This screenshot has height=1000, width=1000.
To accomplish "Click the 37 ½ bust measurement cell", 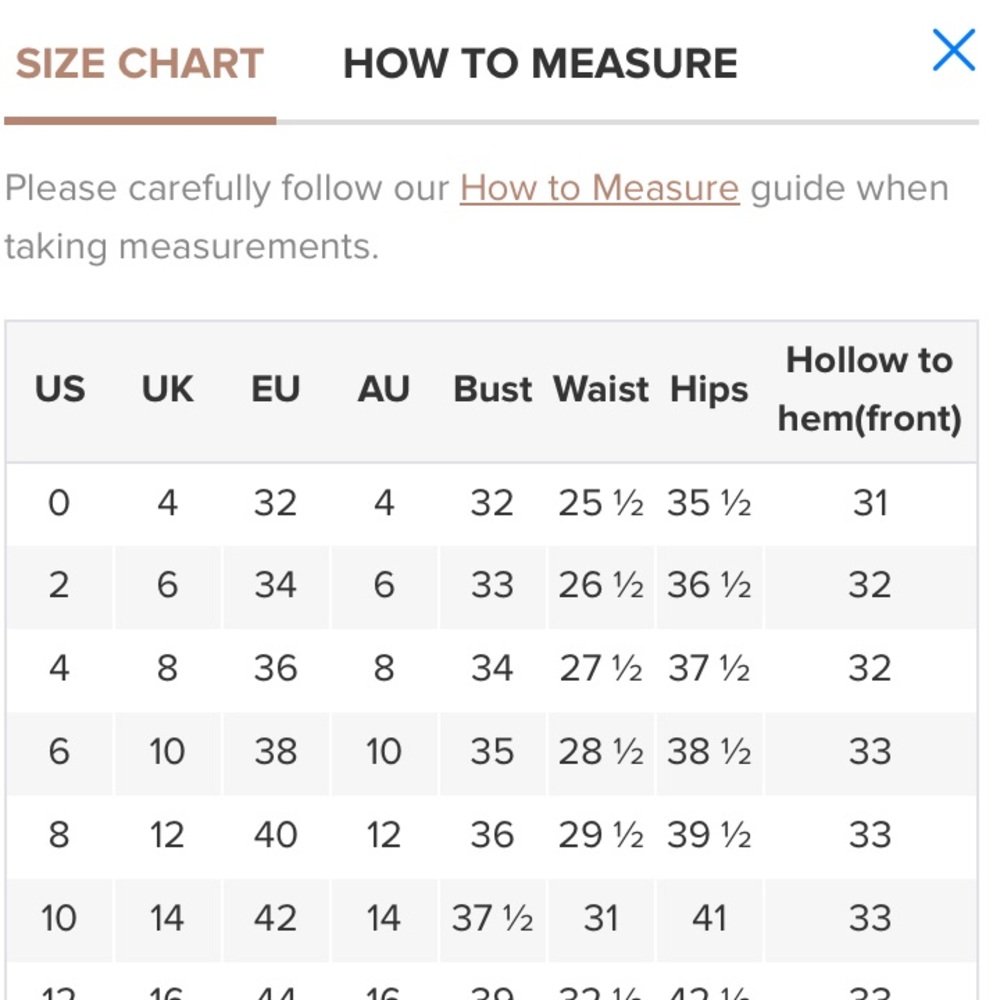I will (x=492, y=919).
